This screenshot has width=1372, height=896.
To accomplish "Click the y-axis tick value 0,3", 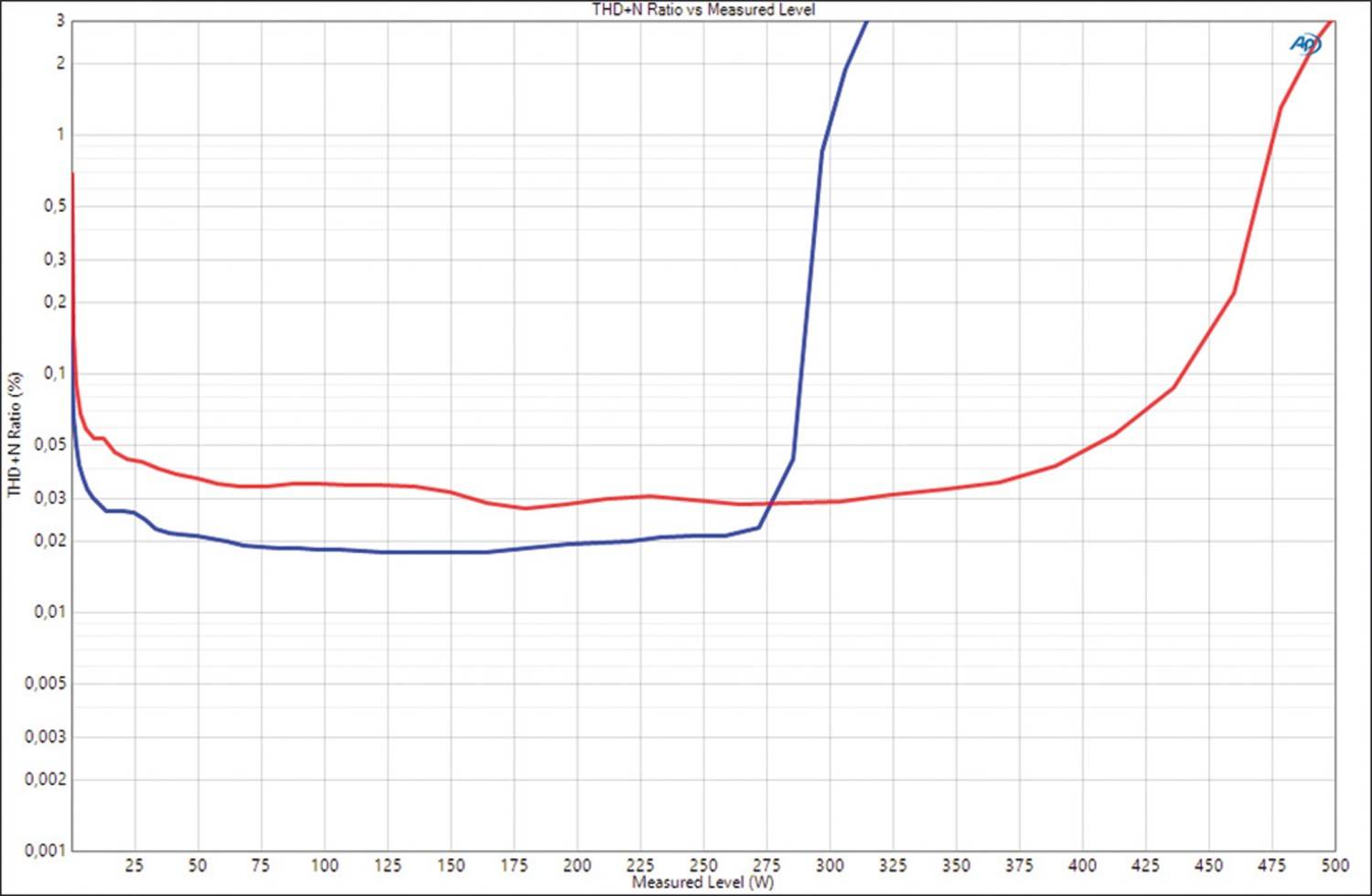I will pyautogui.click(x=55, y=260).
